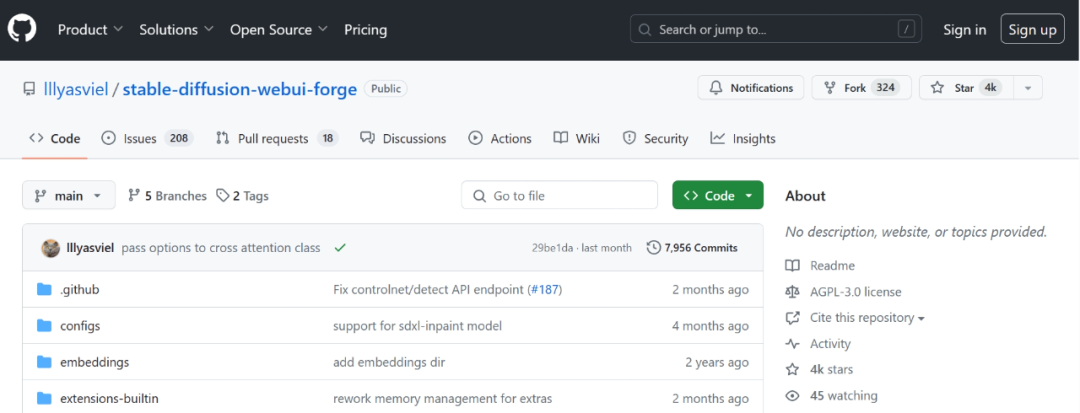Click the tags icon next to 2 Tags
This screenshot has height=413, width=1080.
[223, 196]
